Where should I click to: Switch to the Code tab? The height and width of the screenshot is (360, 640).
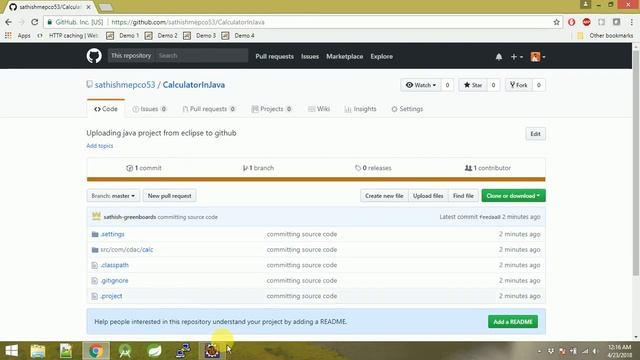(x=106, y=109)
